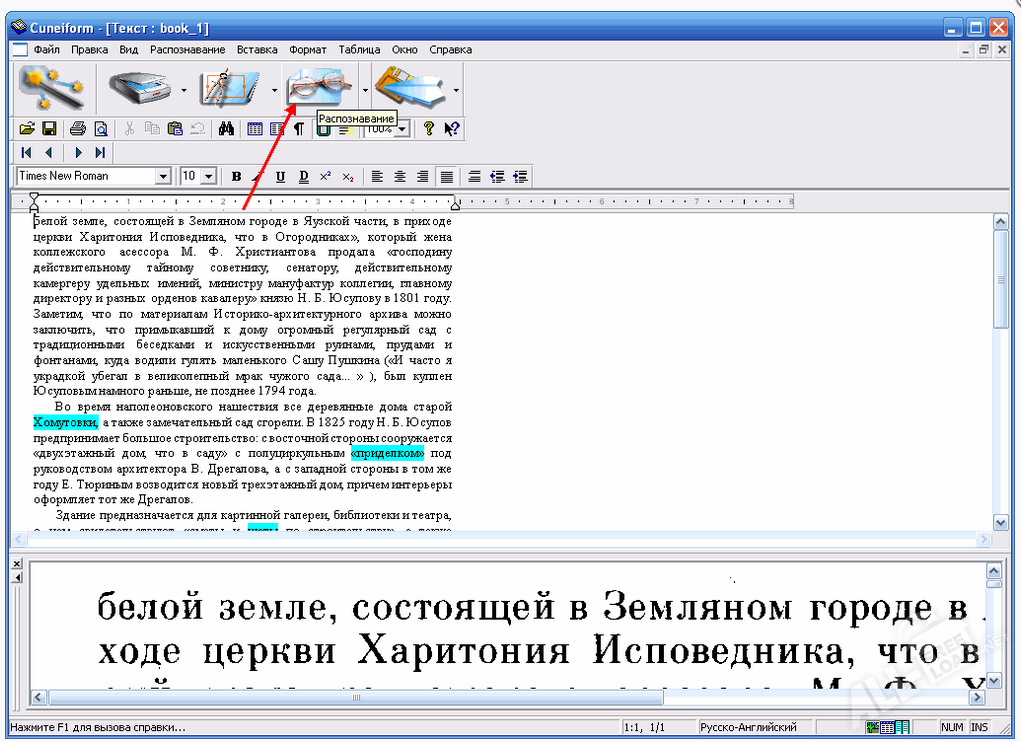Open the zoom percentage dropdown

click(x=402, y=129)
